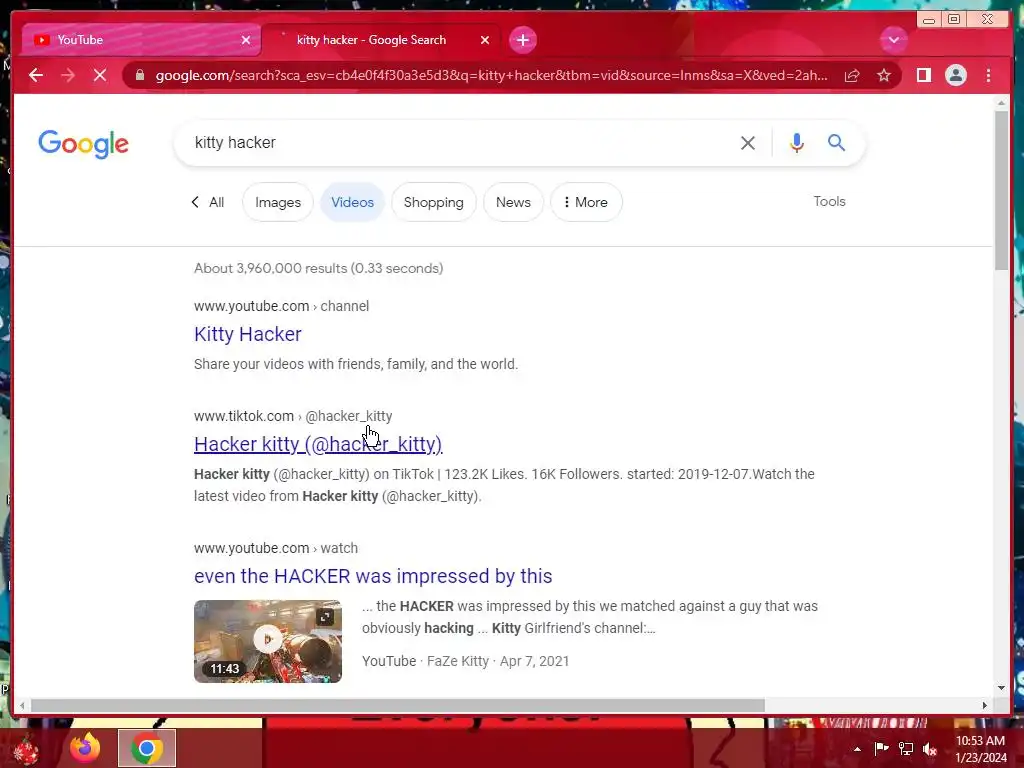This screenshot has width=1024, height=768.
Task: Open tab search dropdown arrow
Action: (x=893, y=40)
